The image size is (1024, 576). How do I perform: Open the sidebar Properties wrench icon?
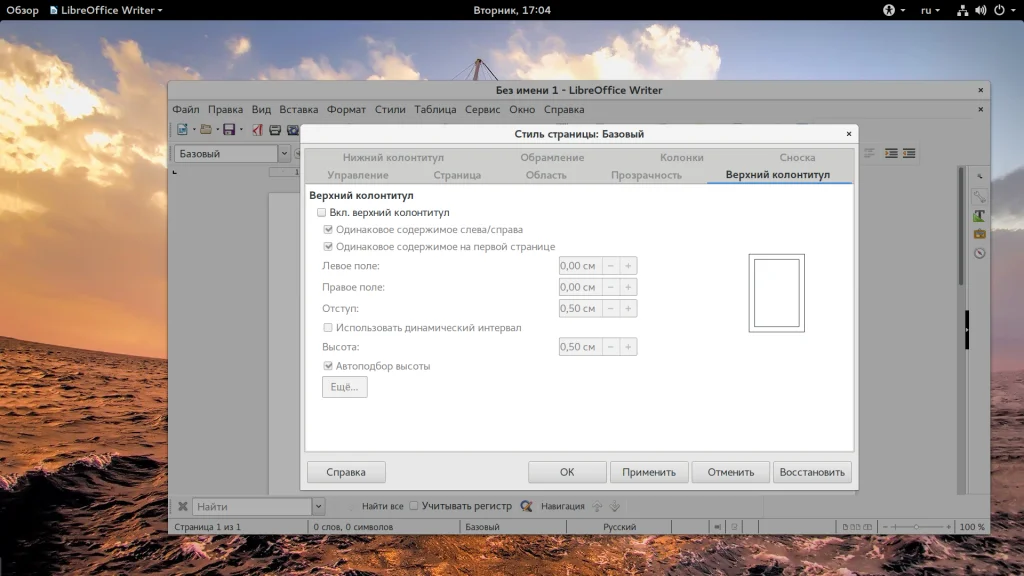(x=979, y=197)
